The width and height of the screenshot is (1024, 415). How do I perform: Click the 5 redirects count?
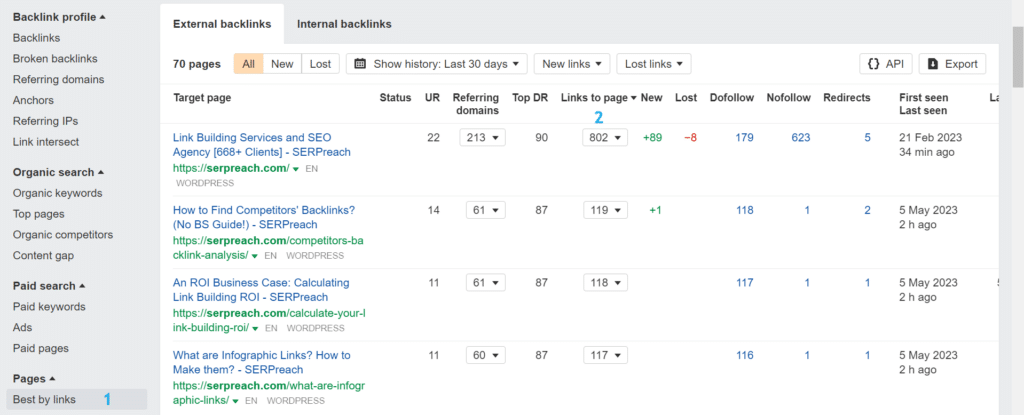pos(867,138)
